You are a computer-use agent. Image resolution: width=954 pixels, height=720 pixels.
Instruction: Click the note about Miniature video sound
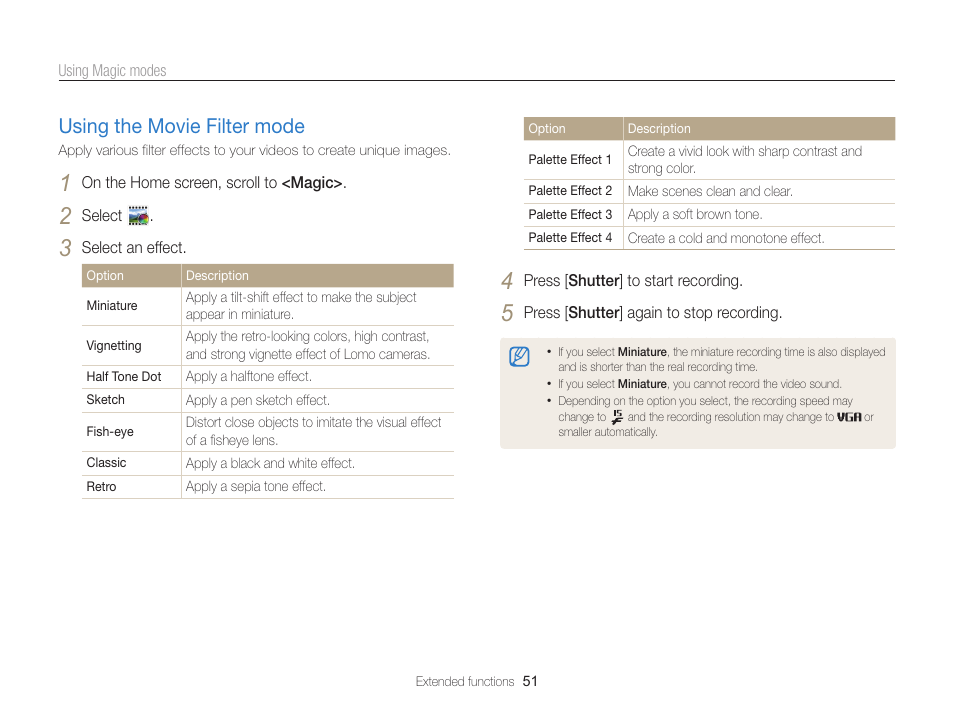coord(700,384)
